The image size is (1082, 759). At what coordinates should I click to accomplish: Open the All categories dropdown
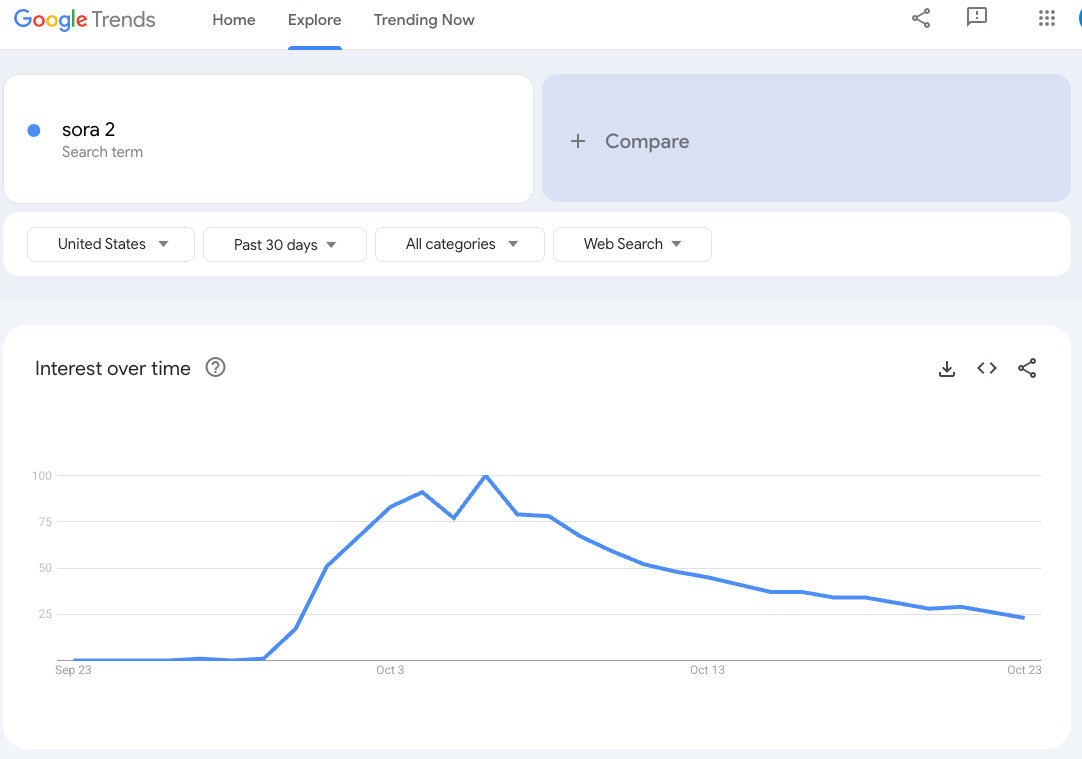click(x=460, y=244)
